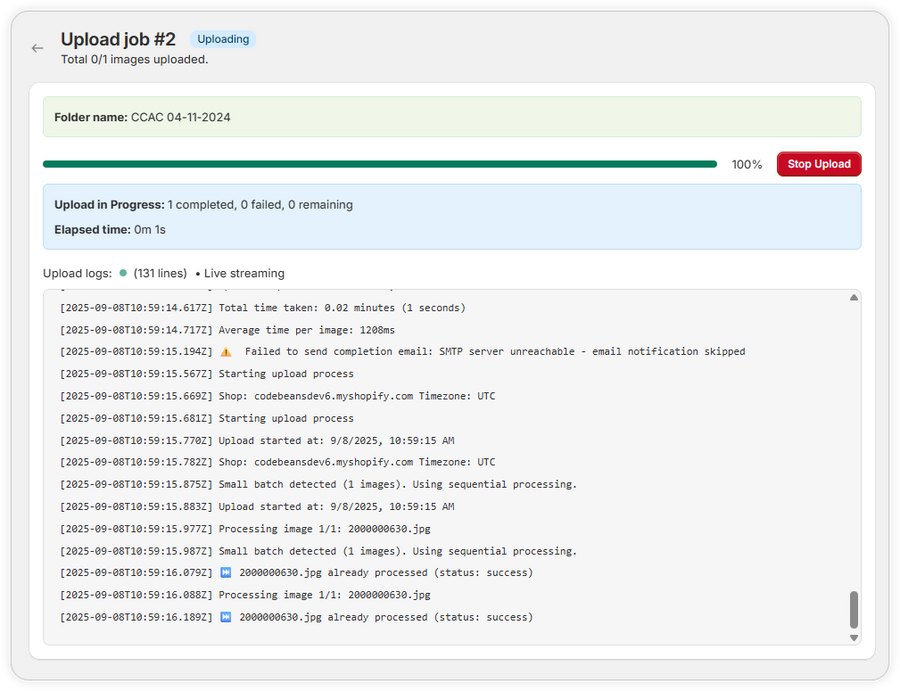Click the log scrollbar down arrow
This screenshot has height=691, width=900.
pos(854,638)
